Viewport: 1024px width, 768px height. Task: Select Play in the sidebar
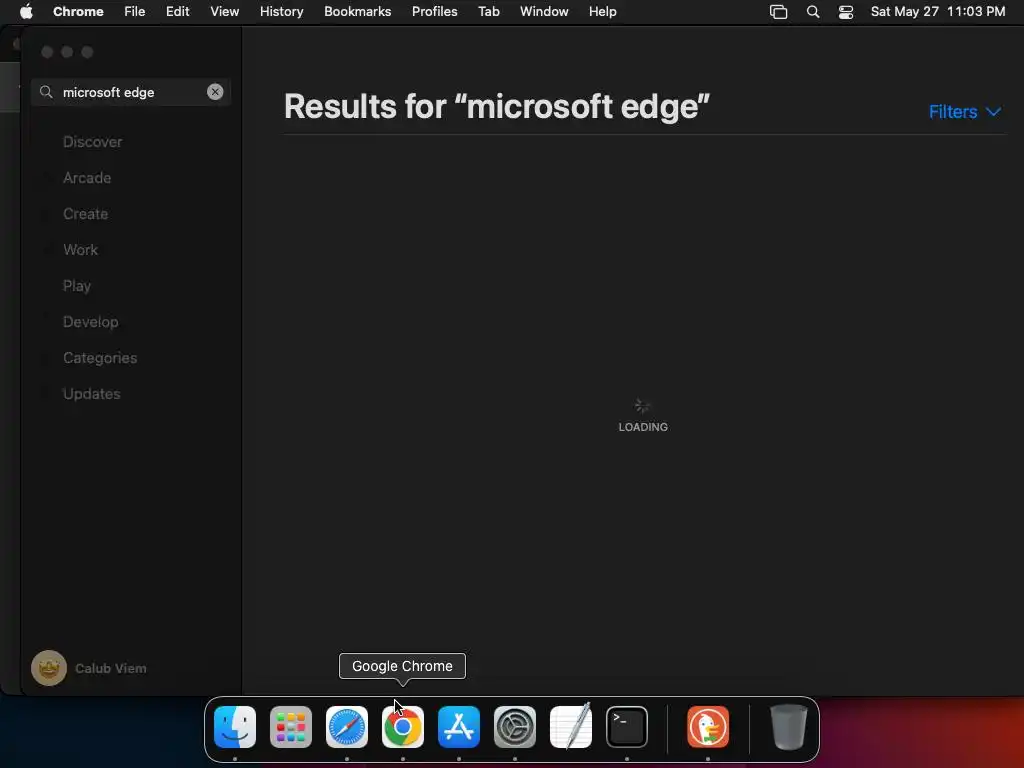click(77, 286)
